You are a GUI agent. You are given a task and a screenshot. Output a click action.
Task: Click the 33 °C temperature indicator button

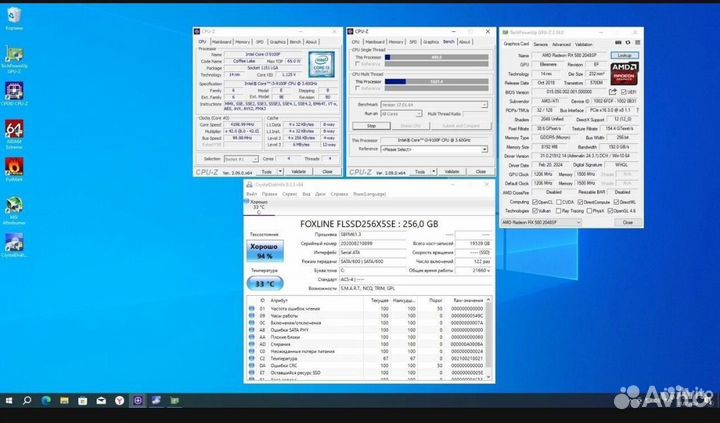(265, 283)
